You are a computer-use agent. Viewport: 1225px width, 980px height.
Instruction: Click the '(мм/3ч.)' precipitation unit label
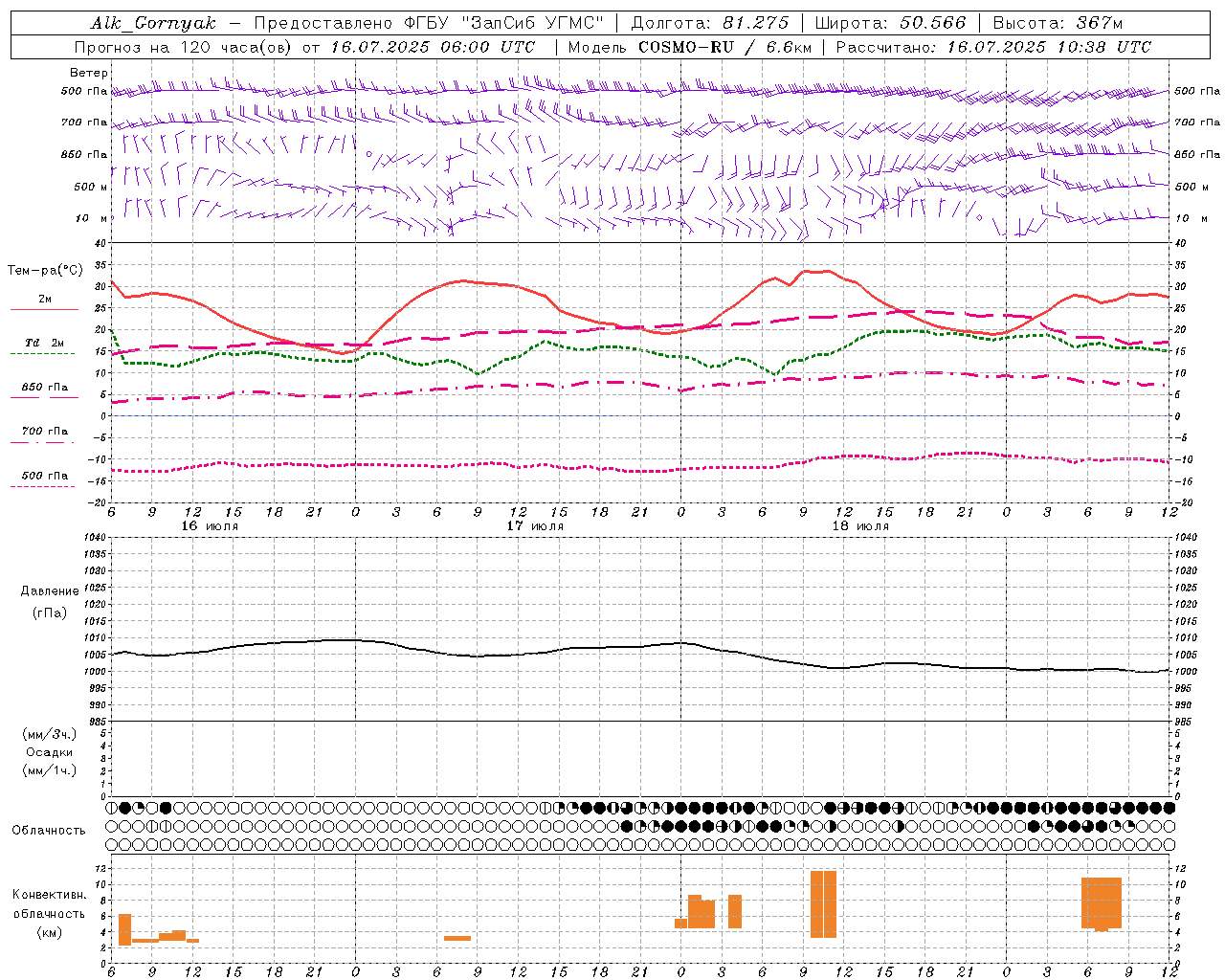[49, 734]
